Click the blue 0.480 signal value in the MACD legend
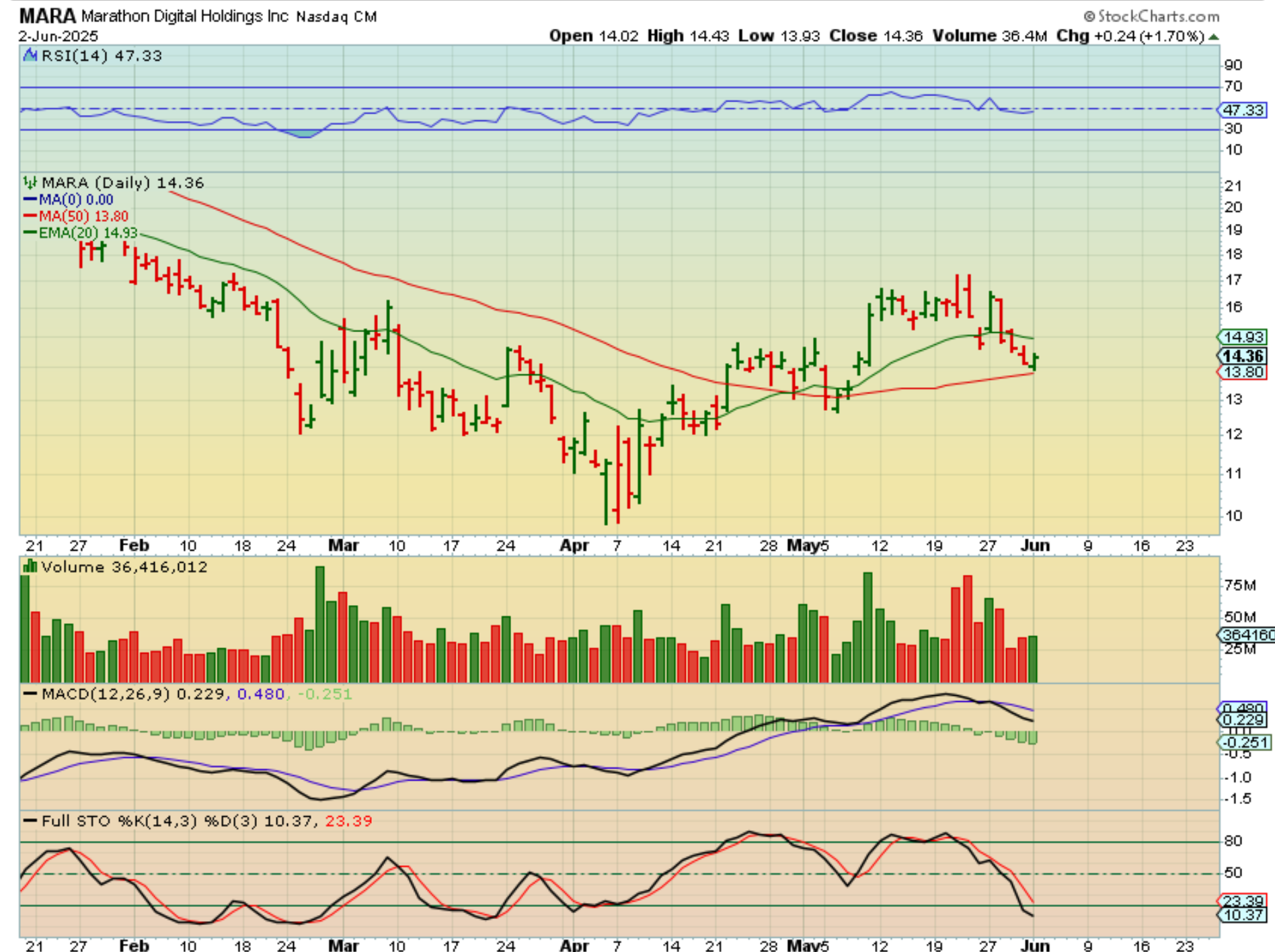 click(261, 694)
